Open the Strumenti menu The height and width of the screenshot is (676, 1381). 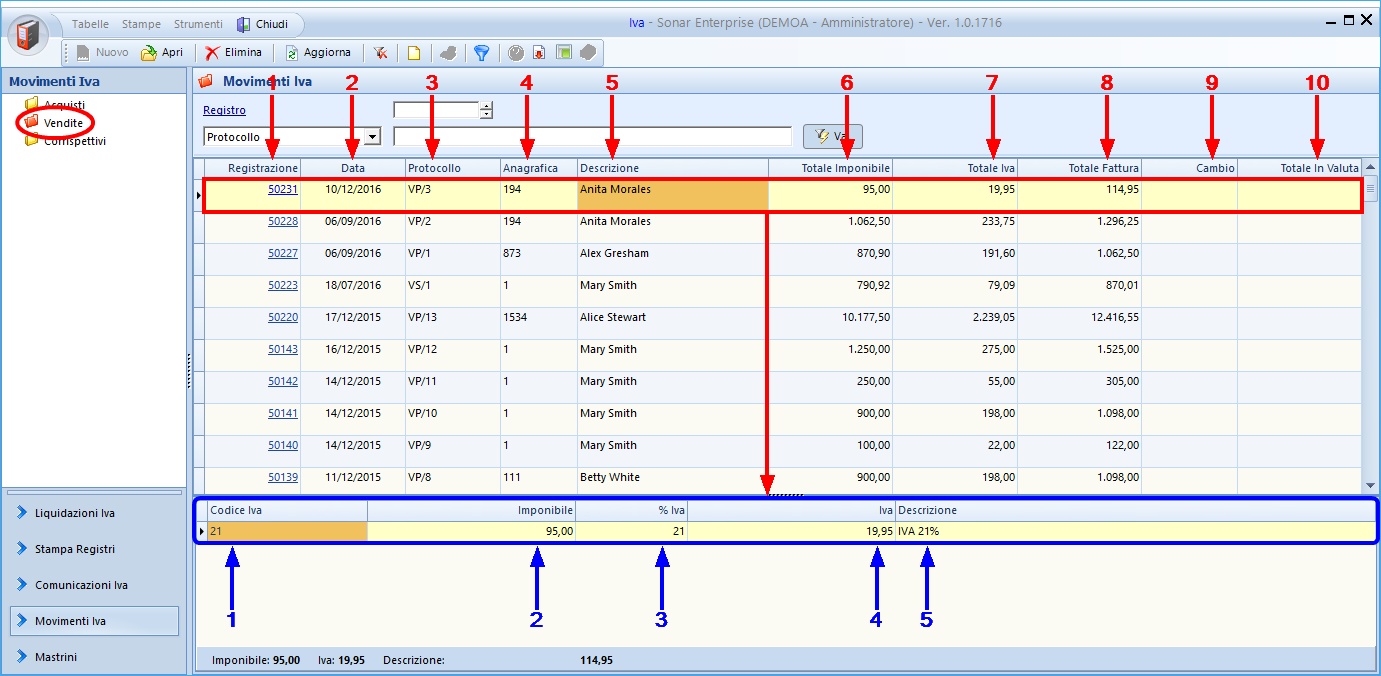[198, 24]
